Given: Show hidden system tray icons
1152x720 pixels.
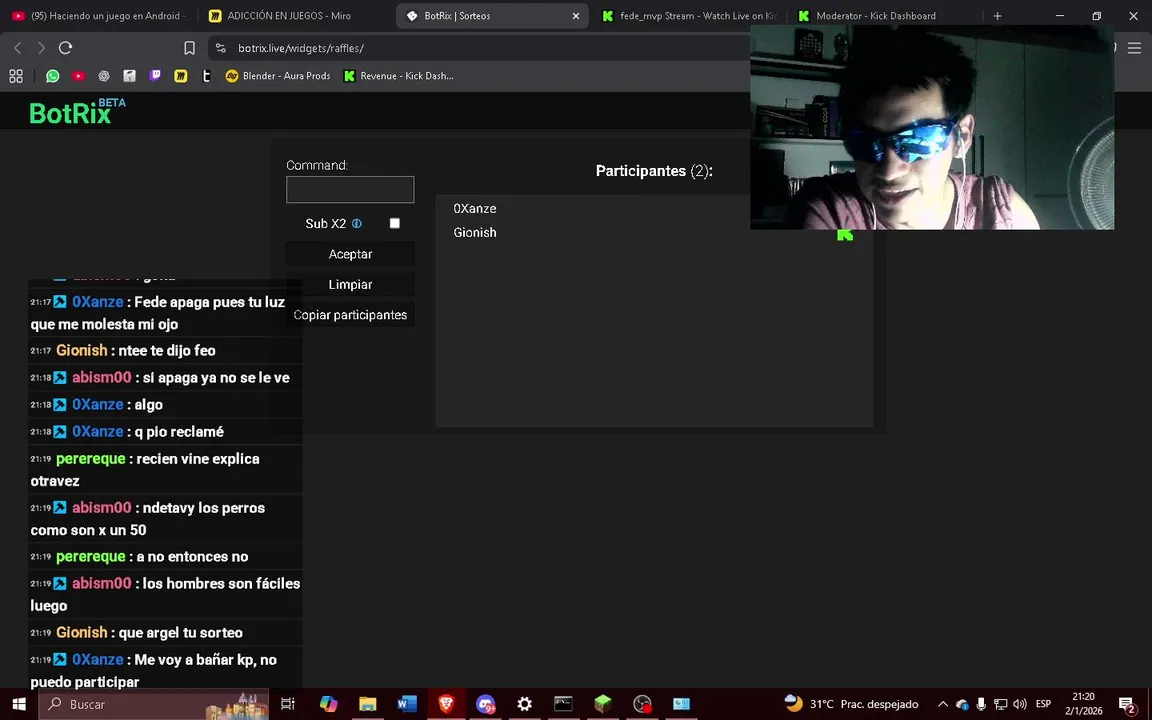Looking at the screenshot, I should 943,704.
